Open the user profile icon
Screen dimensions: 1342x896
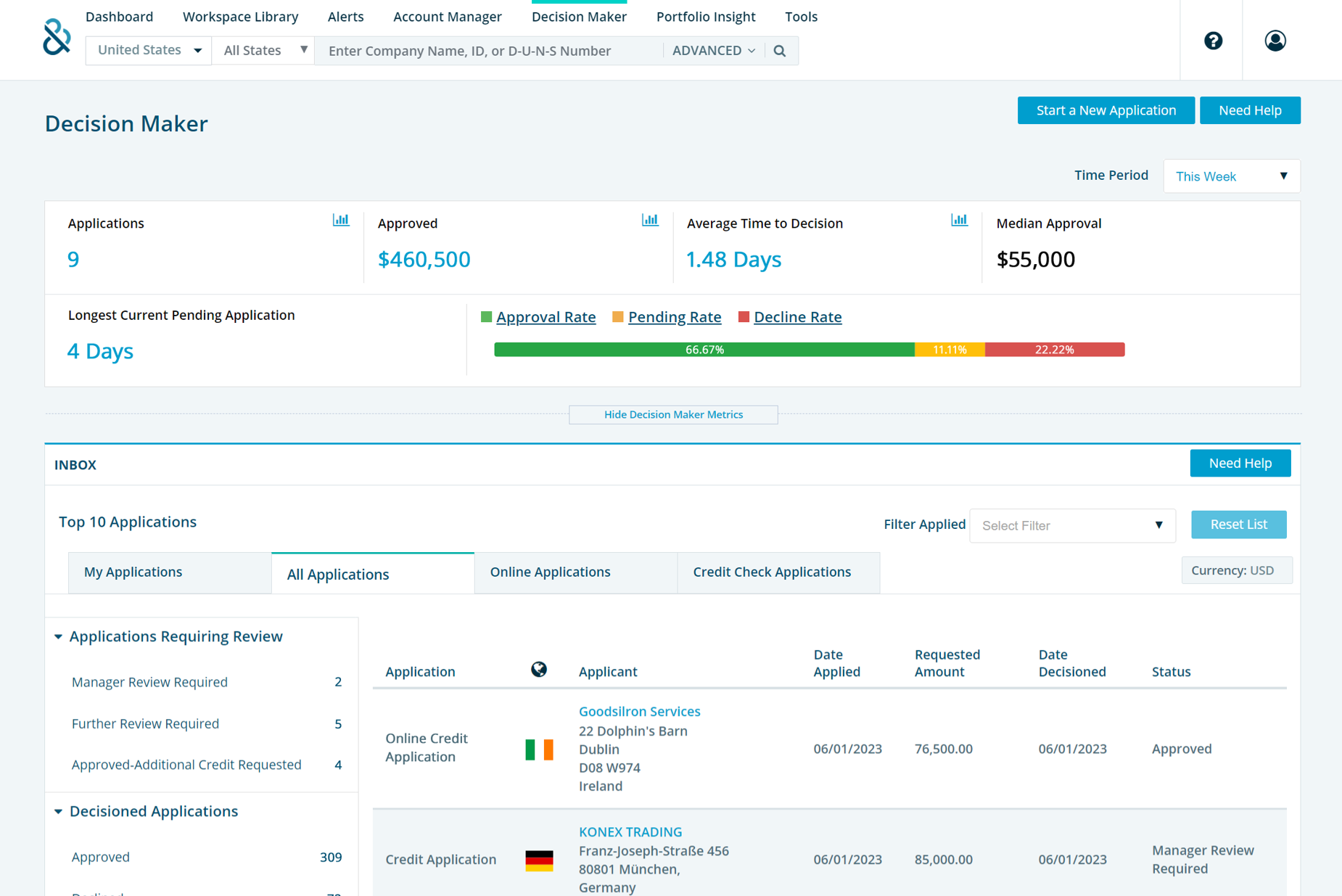pos(1275,41)
